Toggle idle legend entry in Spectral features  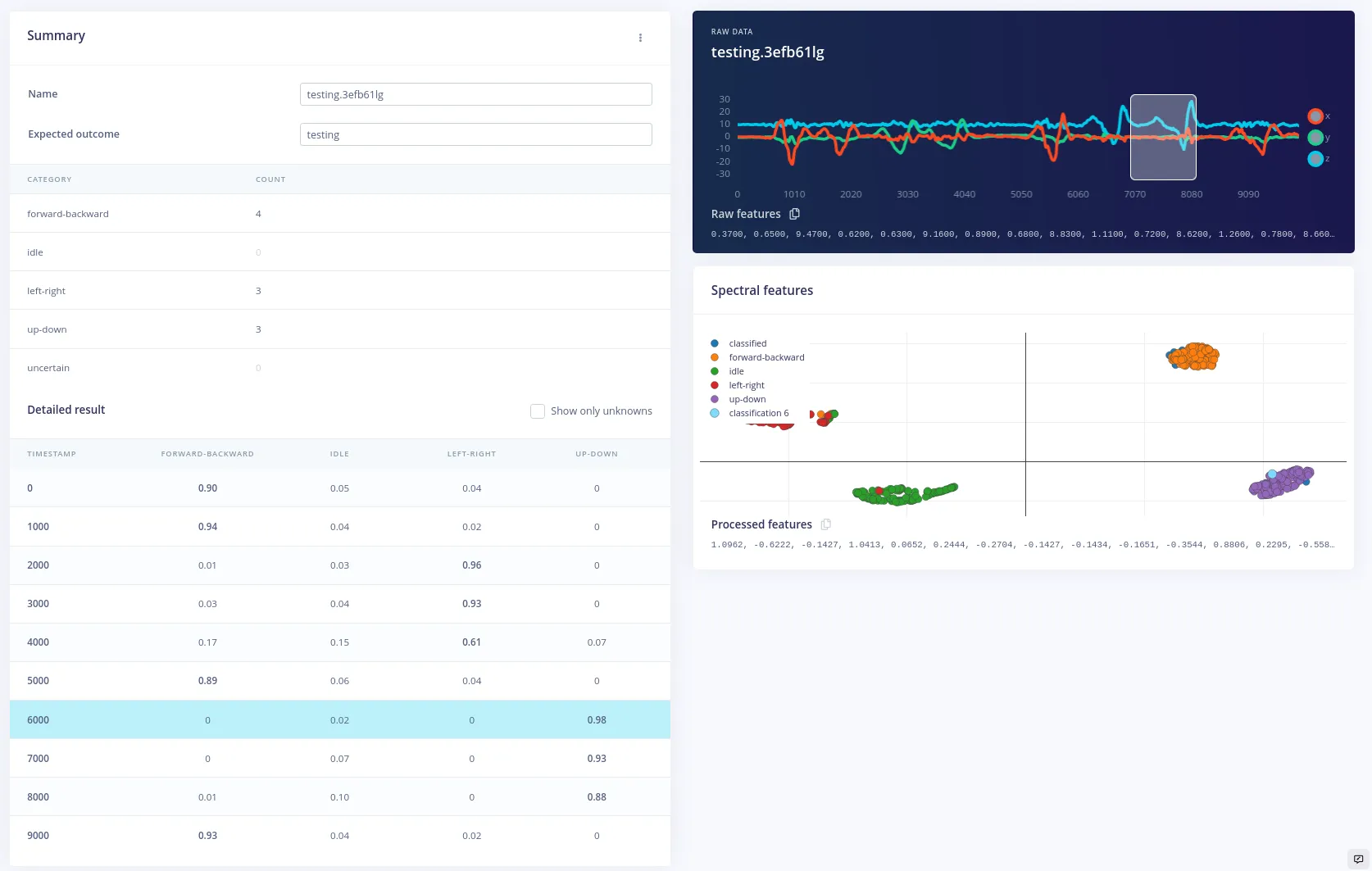[736, 371]
